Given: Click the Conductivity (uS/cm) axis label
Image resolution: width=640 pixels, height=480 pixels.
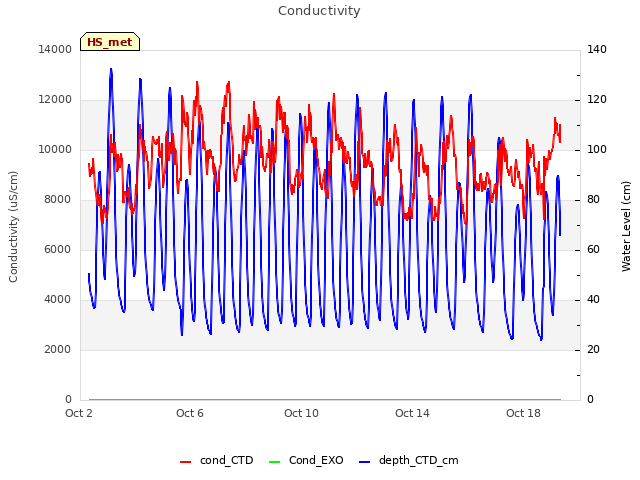Looking at the screenshot, I should pos(13,227).
